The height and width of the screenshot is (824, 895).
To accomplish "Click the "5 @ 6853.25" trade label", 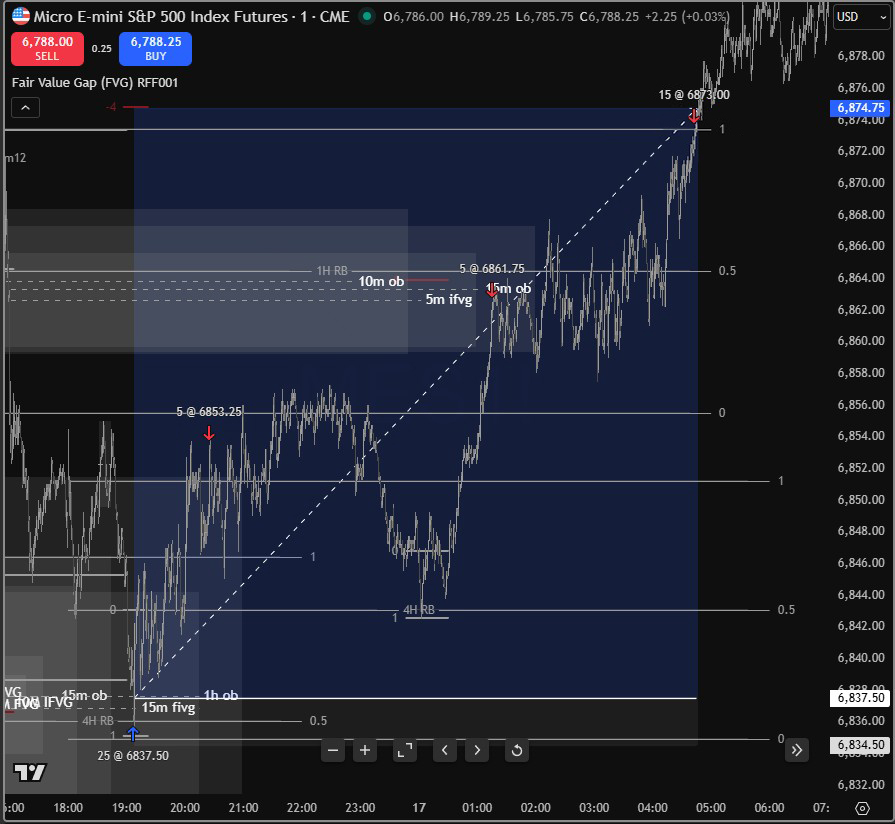I will coord(209,411).
